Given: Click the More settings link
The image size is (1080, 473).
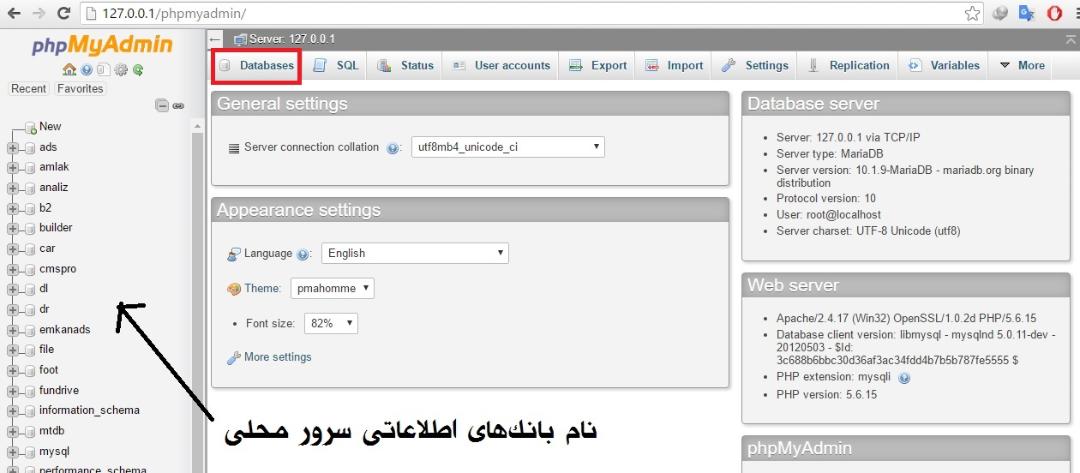Looking at the screenshot, I should coord(278,357).
